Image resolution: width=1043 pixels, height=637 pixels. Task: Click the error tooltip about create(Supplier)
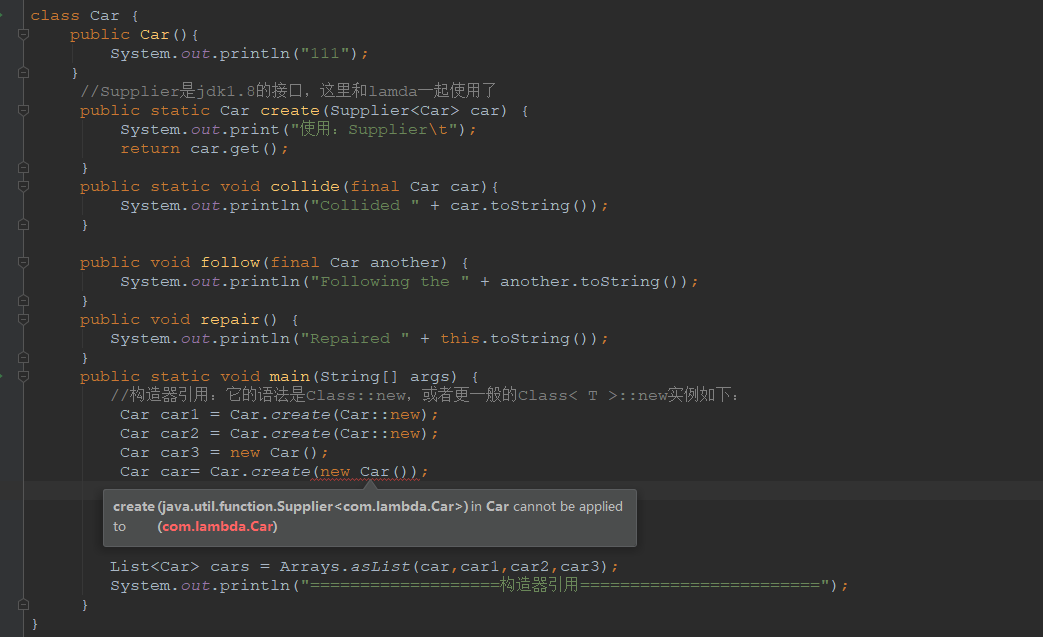(370, 517)
